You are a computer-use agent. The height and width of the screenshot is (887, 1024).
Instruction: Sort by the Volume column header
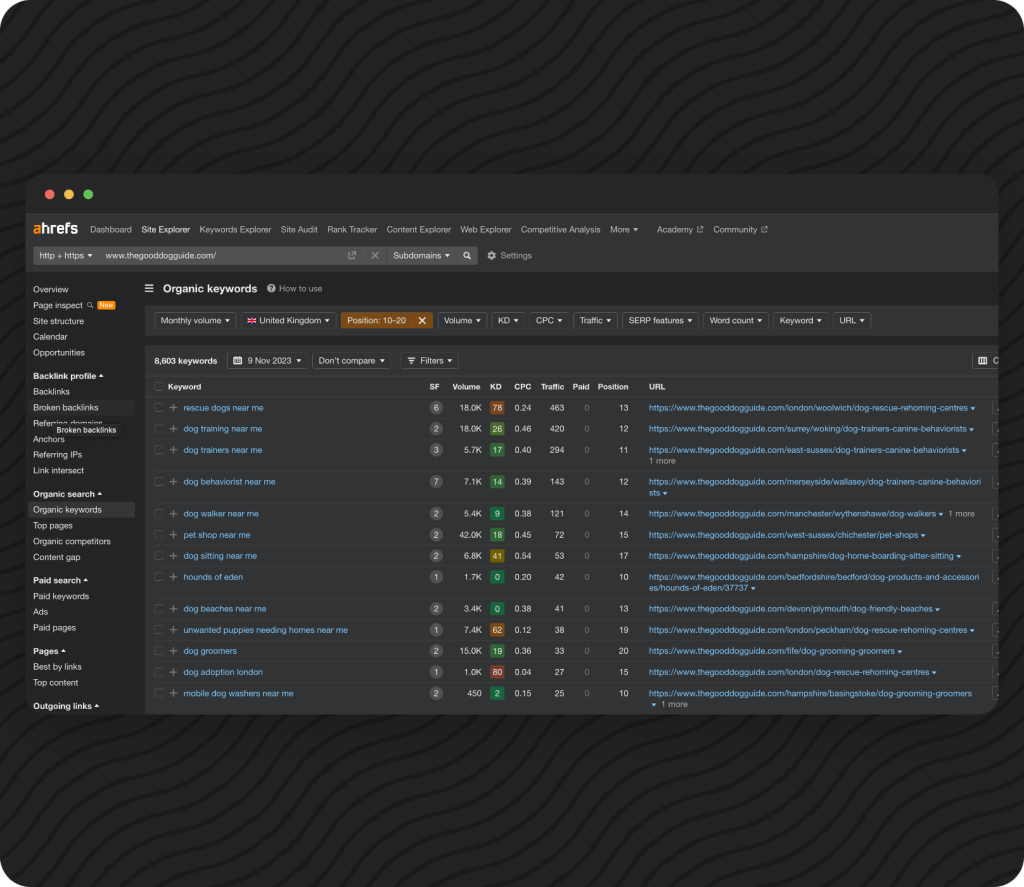[466, 387]
